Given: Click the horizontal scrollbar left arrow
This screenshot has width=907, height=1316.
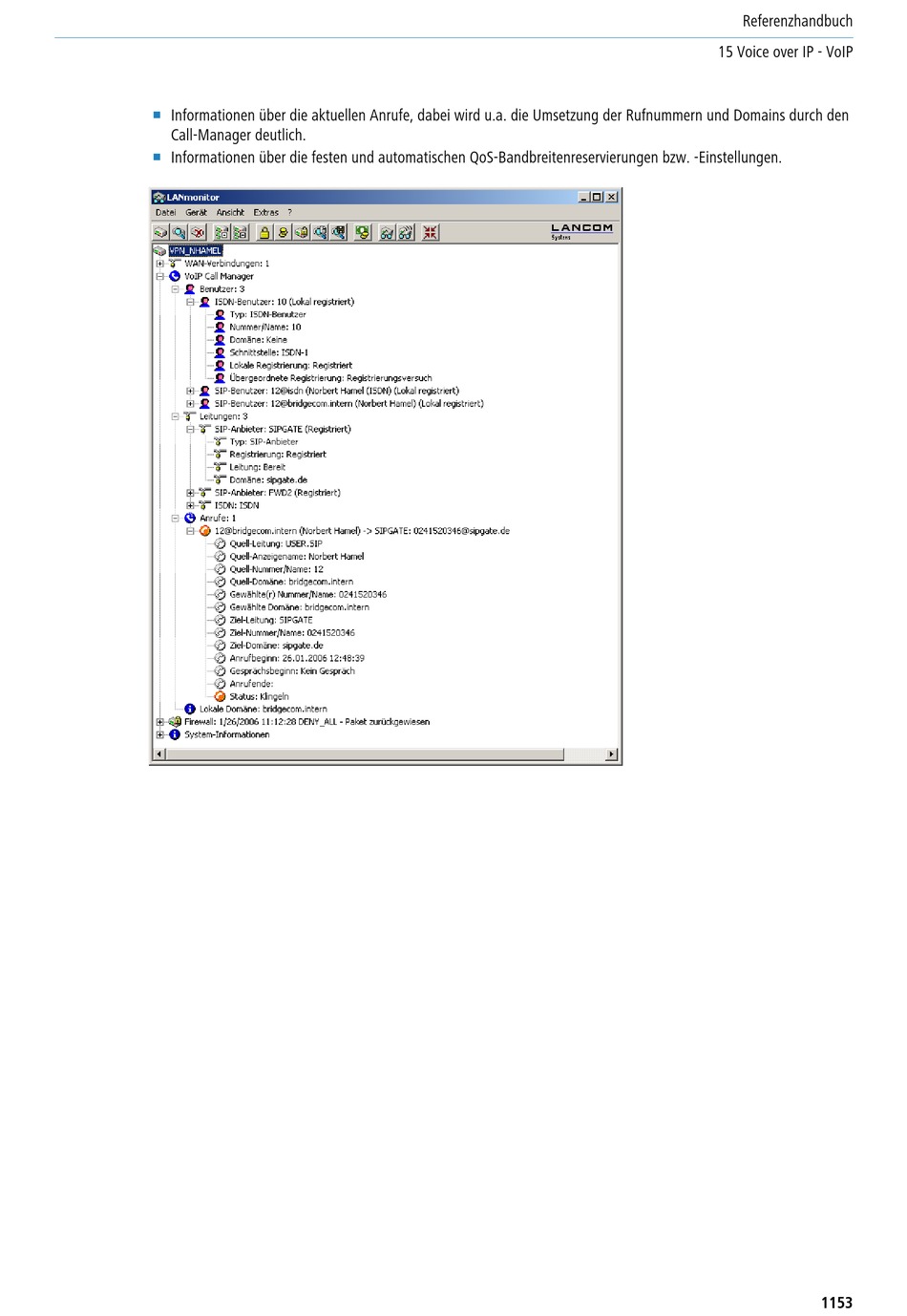Looking at the screenshot, I should 159,754.
